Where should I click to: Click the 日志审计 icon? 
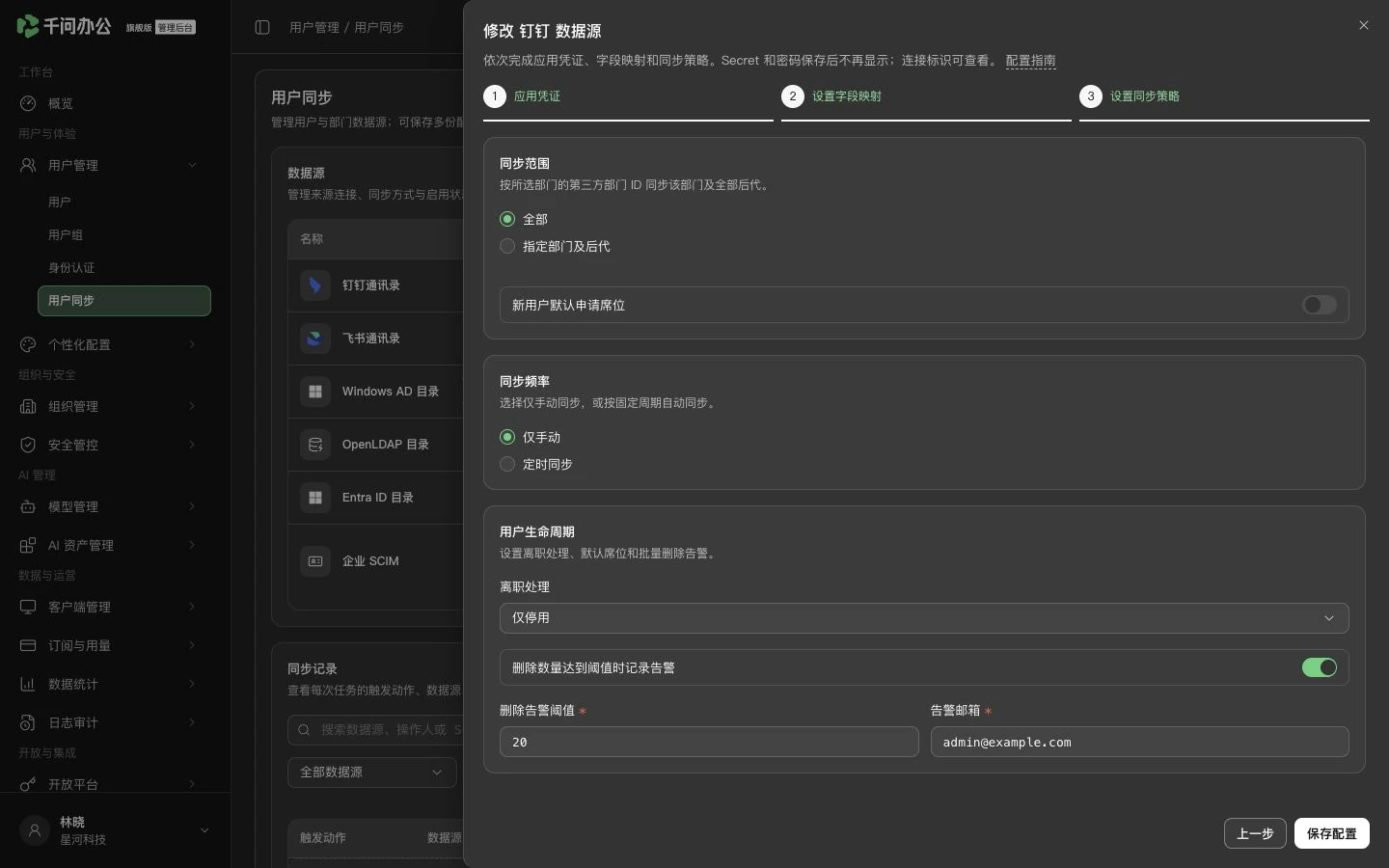pyautogui.click(x=28, y=722)
